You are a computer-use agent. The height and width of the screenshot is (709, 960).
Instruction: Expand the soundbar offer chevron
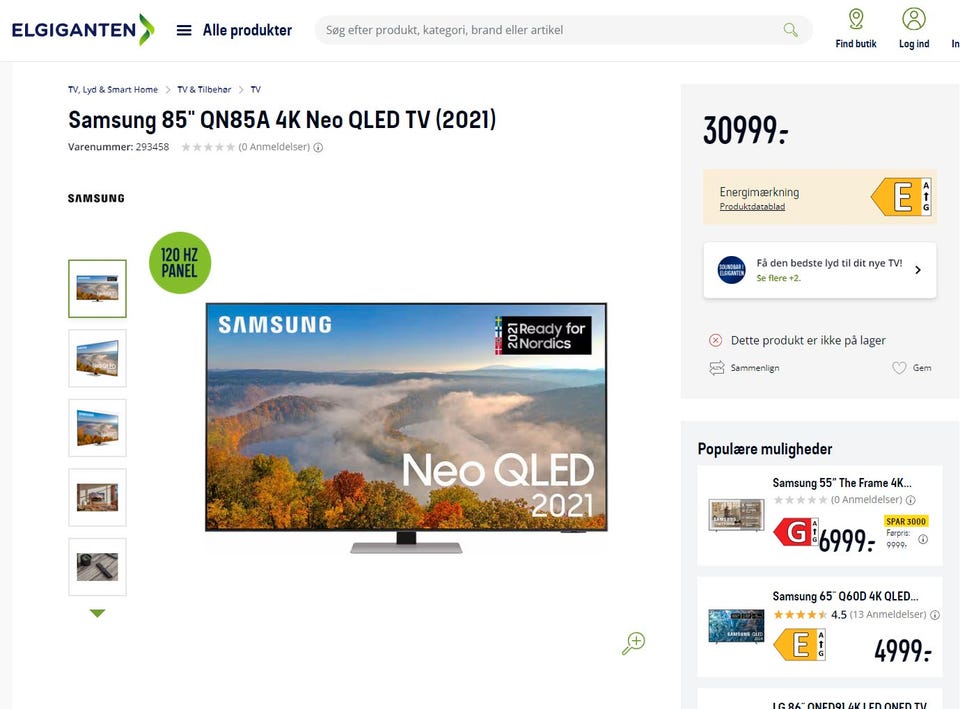(918, 270)
